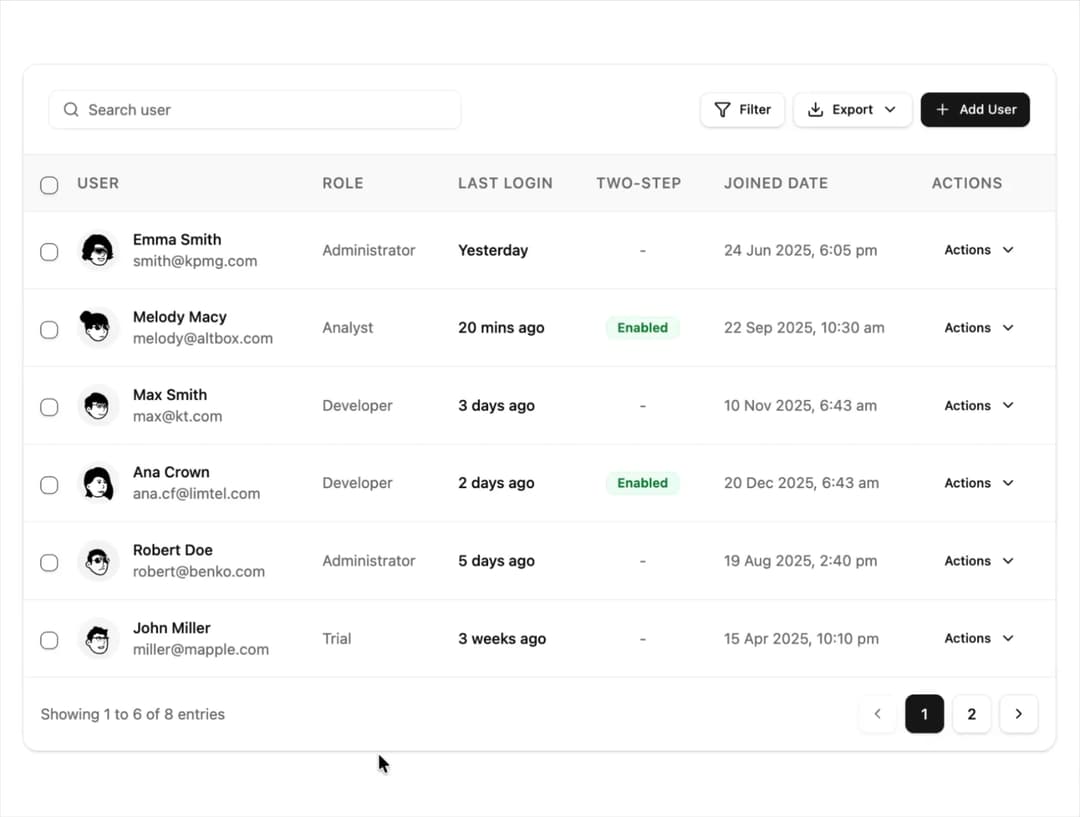Open Emma Smith user name link
1080x817 pixels.
[x=177, y=240]
